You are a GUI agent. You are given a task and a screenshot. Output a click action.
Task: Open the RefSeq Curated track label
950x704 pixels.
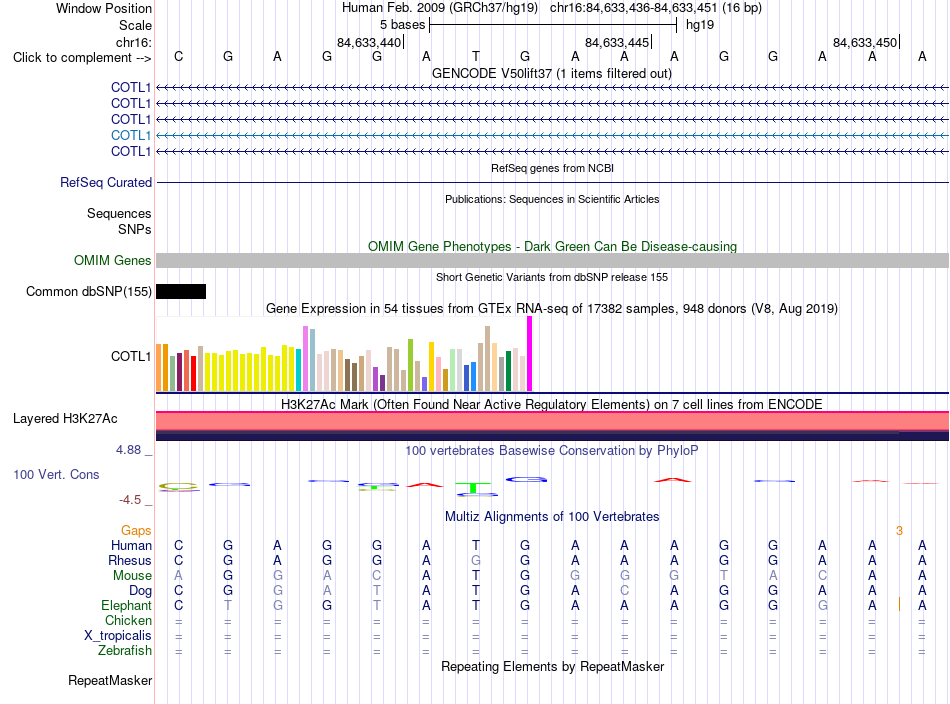click(106, 182)
